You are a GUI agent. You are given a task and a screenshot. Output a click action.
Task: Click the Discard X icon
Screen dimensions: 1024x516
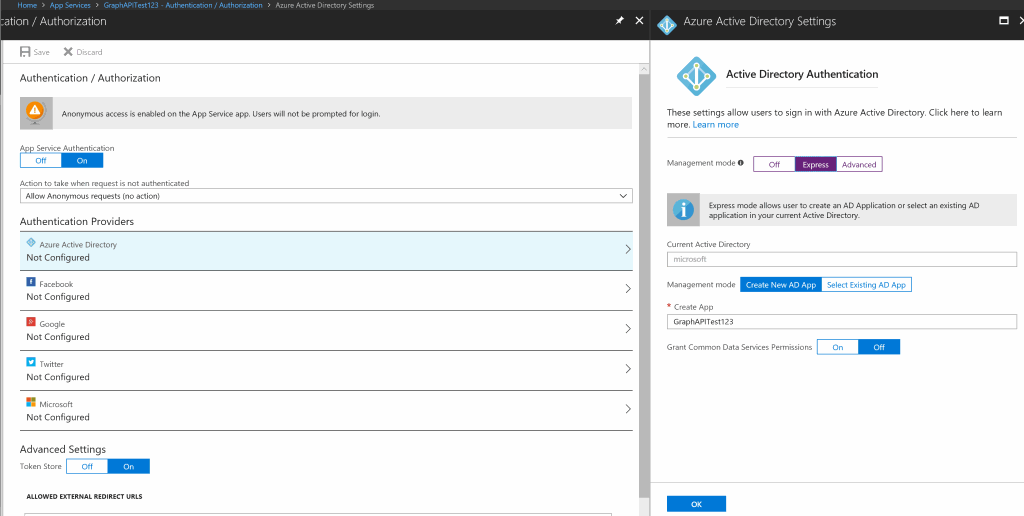[68, 52]
